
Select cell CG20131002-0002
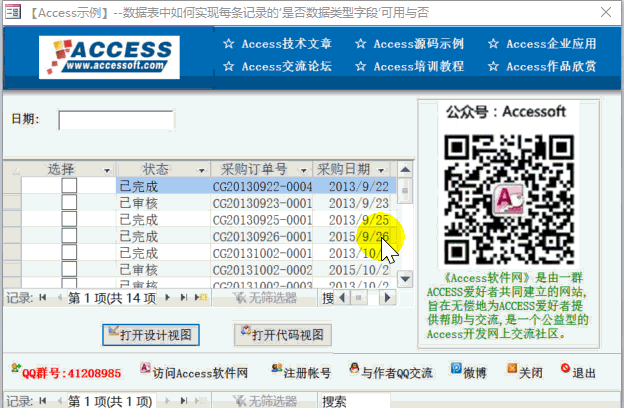click(x=262, y=270)
